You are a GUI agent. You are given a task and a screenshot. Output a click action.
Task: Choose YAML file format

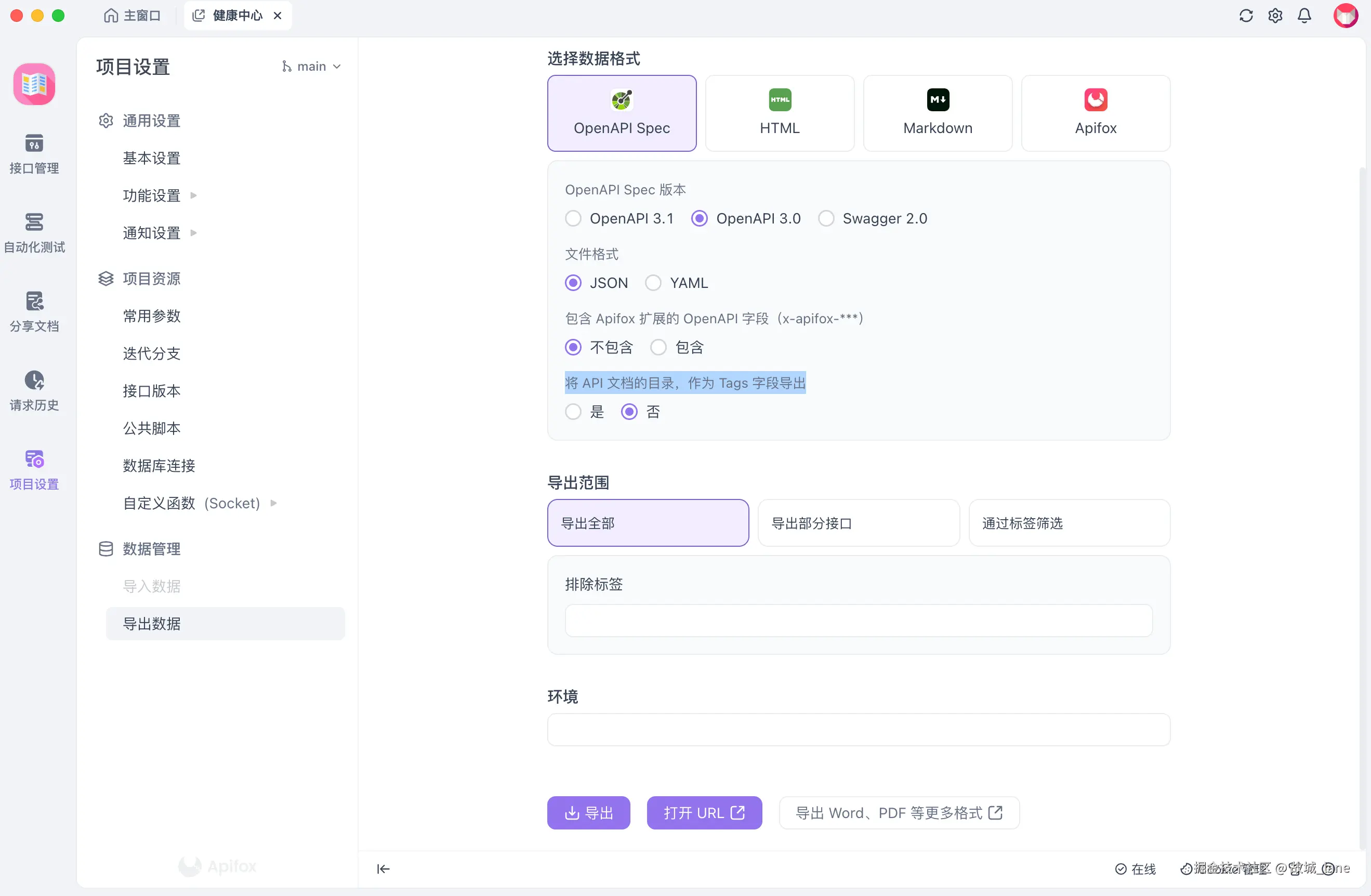click(x=653, y=283)
